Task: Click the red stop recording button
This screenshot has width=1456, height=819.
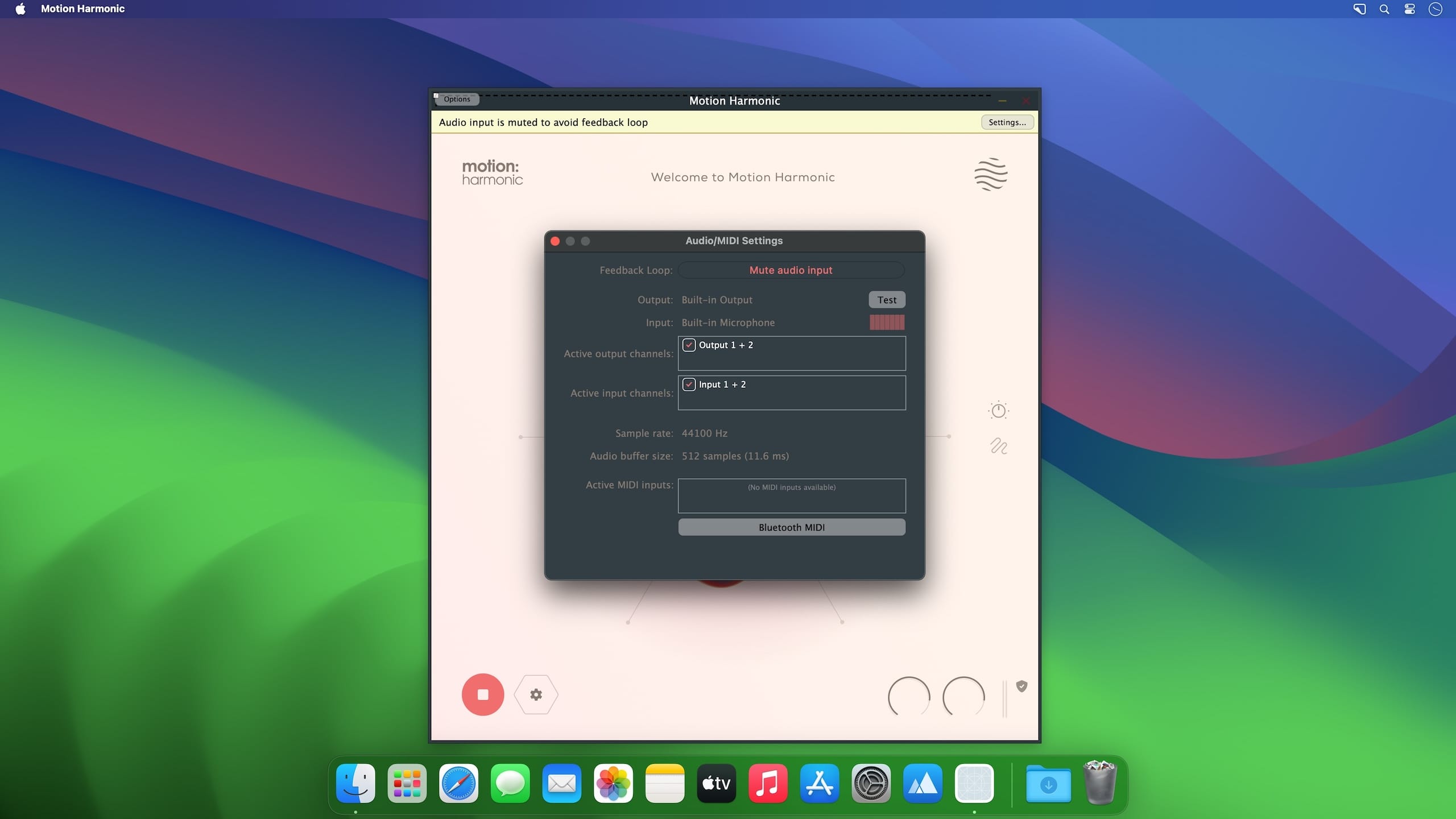Action: point(482,694)
